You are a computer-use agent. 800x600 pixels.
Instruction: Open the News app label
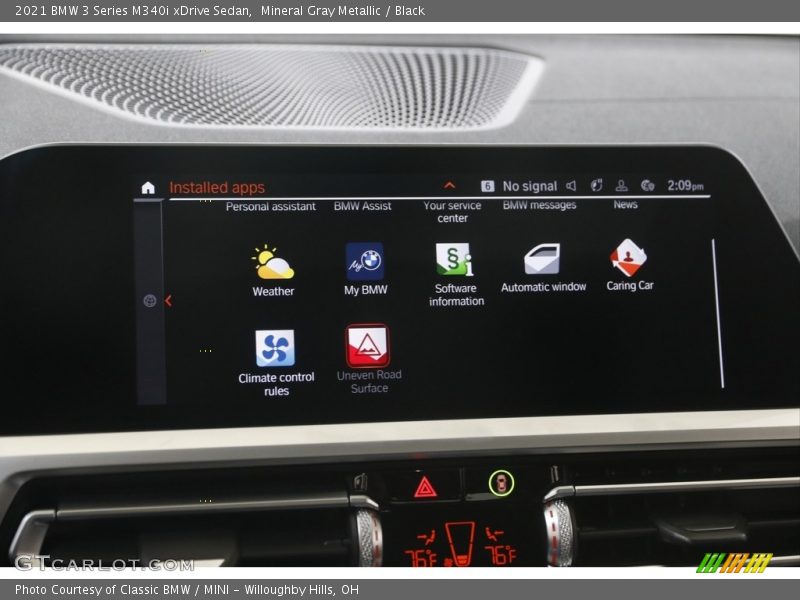click(625, 204)
